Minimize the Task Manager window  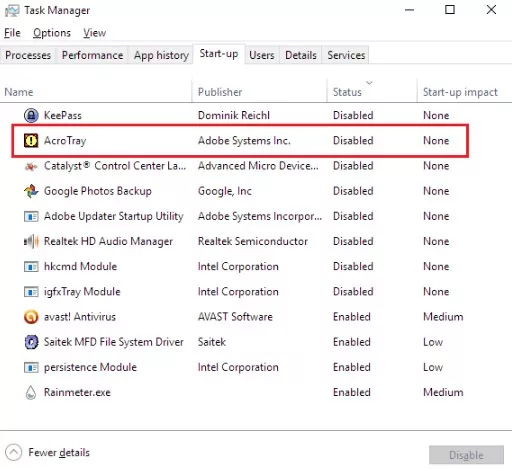click(409, 10)
